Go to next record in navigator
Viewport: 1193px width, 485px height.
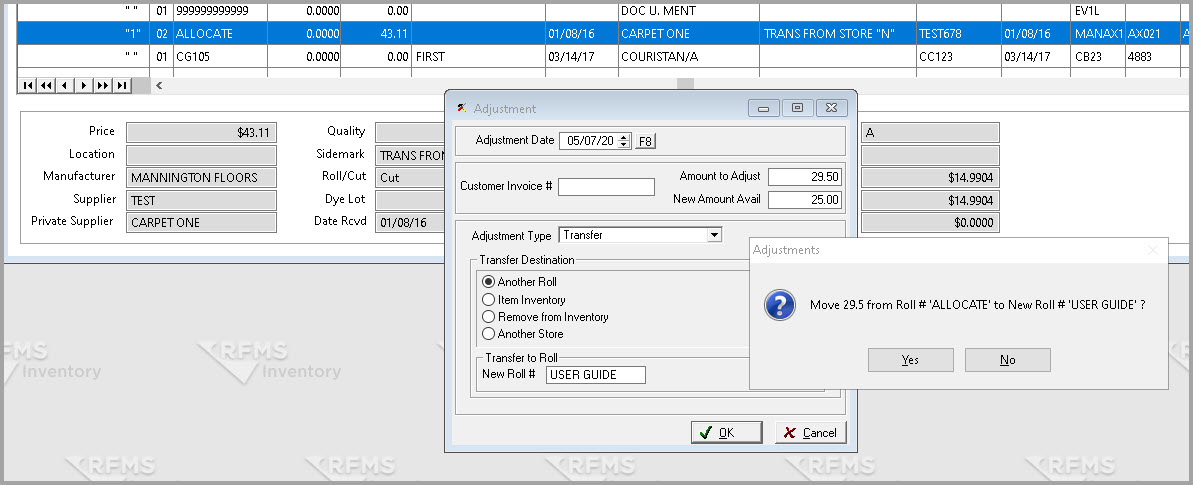pyautogui.click(x=84, y=85)
